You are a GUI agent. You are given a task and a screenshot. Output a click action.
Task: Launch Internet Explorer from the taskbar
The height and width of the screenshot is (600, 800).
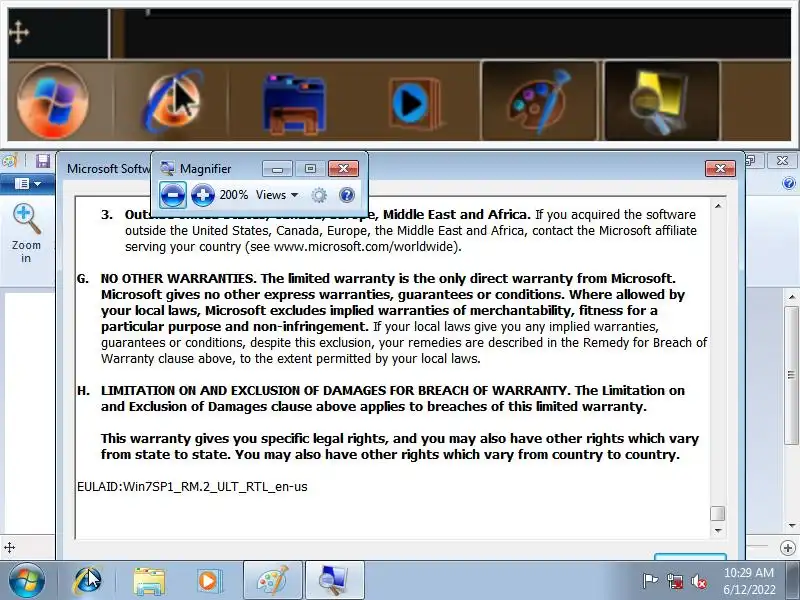[88, 581]
